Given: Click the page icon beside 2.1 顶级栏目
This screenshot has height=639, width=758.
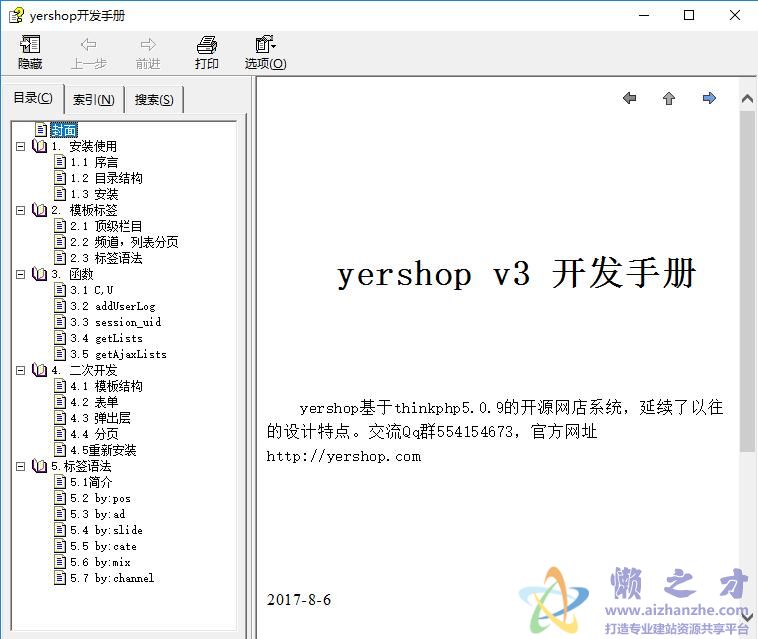Looking at the screenshot, I should coord(60,226).
